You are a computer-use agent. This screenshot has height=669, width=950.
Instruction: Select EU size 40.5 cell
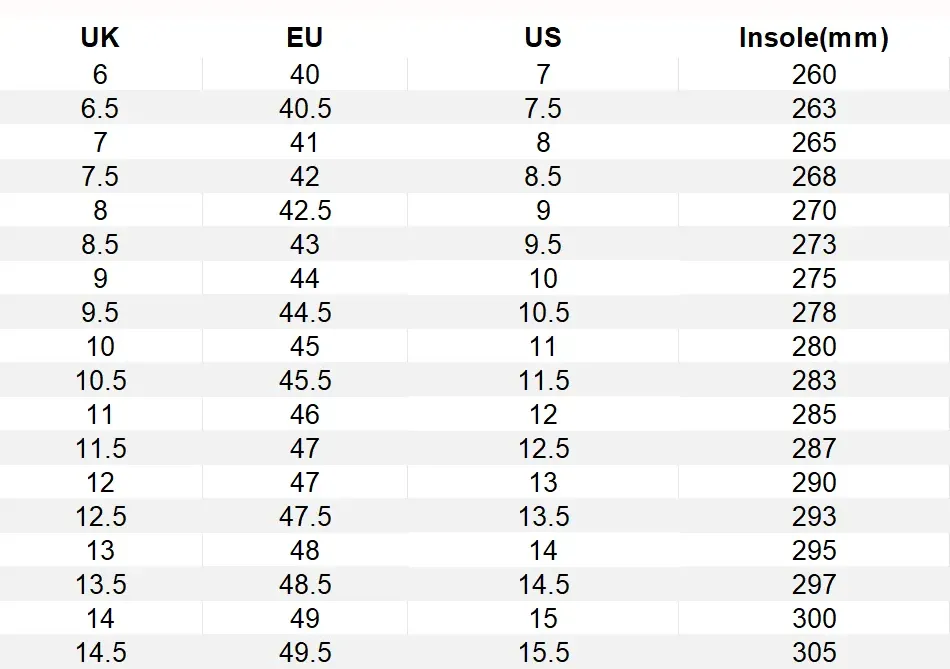pyautogui.click(x=304, y=108)
